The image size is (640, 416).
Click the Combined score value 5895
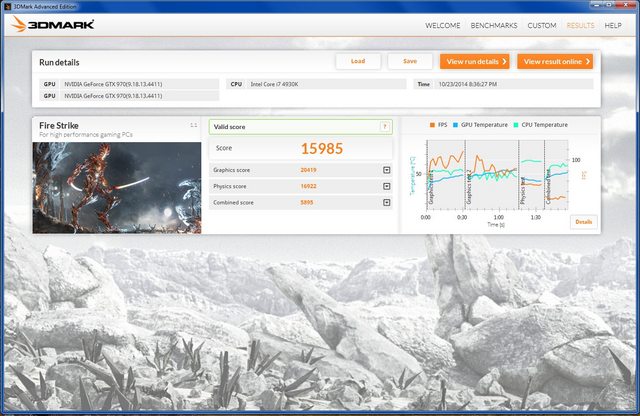point(307,202)
